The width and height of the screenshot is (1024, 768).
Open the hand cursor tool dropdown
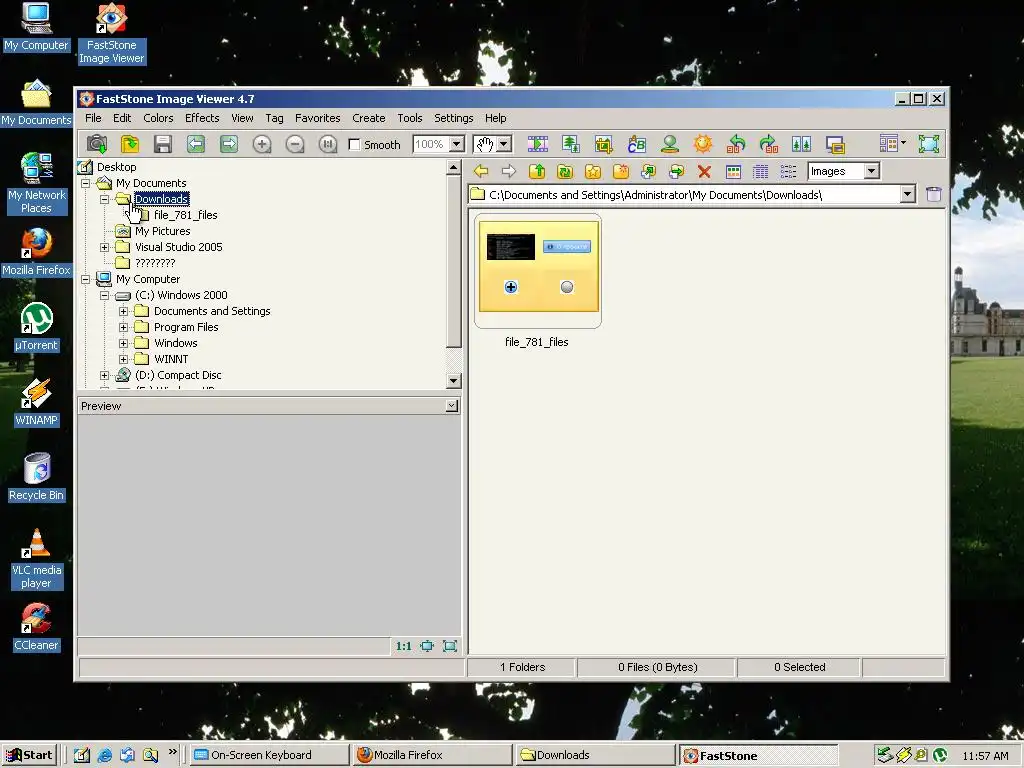point(504,144)
